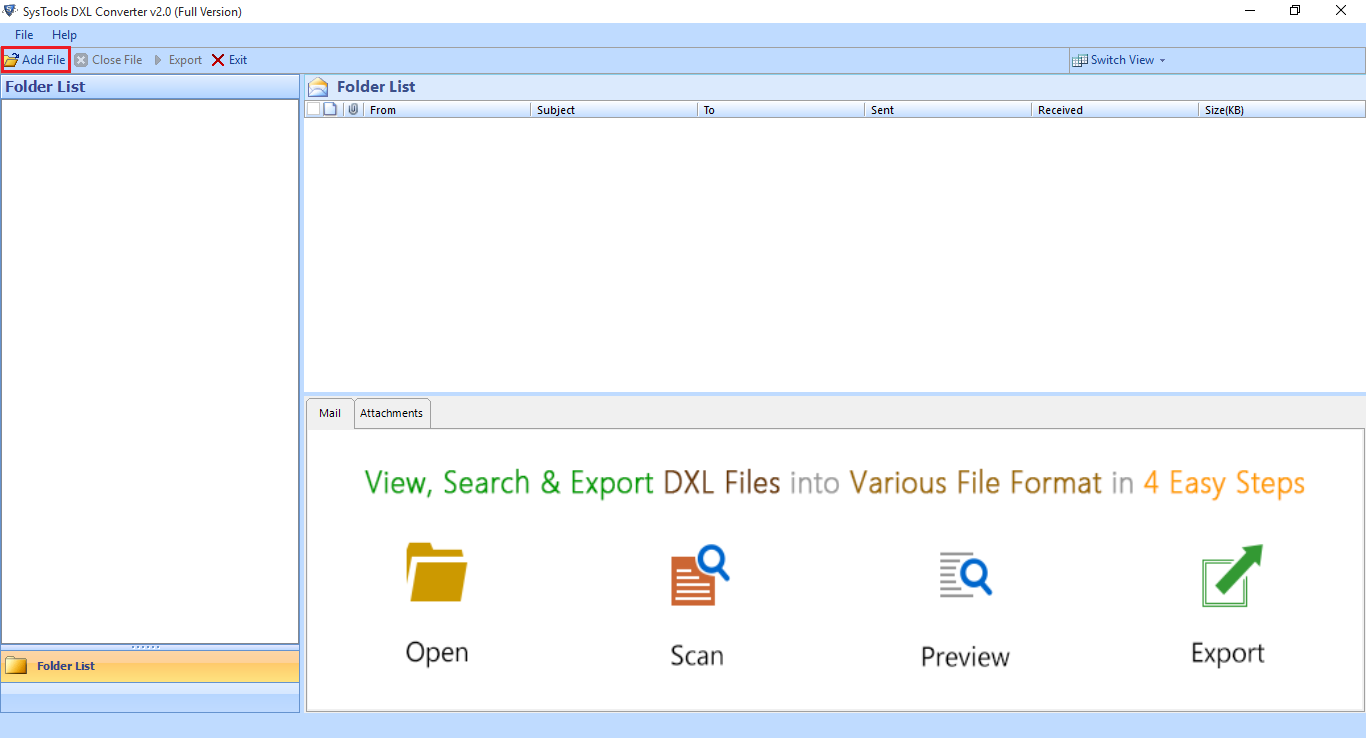Image resolution: width=1366 pixels, height=738 pixels.
Task: Click the left pane 'Folder List' header title
Action: tap(45, 87)
